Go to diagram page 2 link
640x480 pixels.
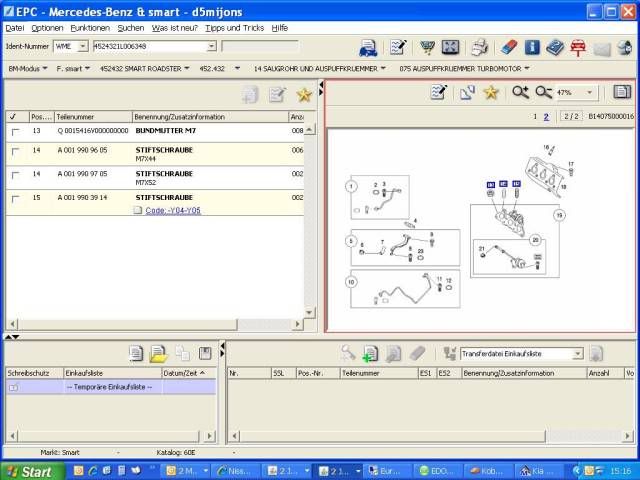tap(546, 117)
